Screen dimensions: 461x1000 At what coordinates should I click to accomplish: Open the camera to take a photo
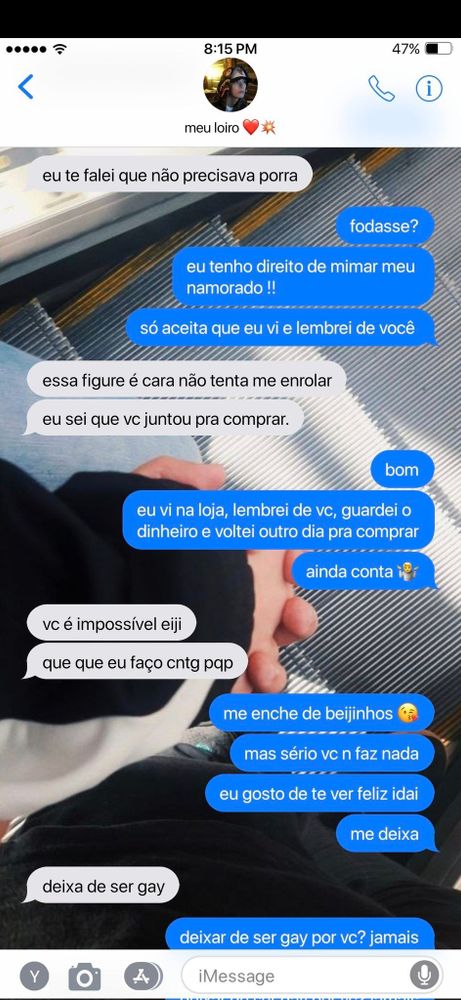coord(85,975)
